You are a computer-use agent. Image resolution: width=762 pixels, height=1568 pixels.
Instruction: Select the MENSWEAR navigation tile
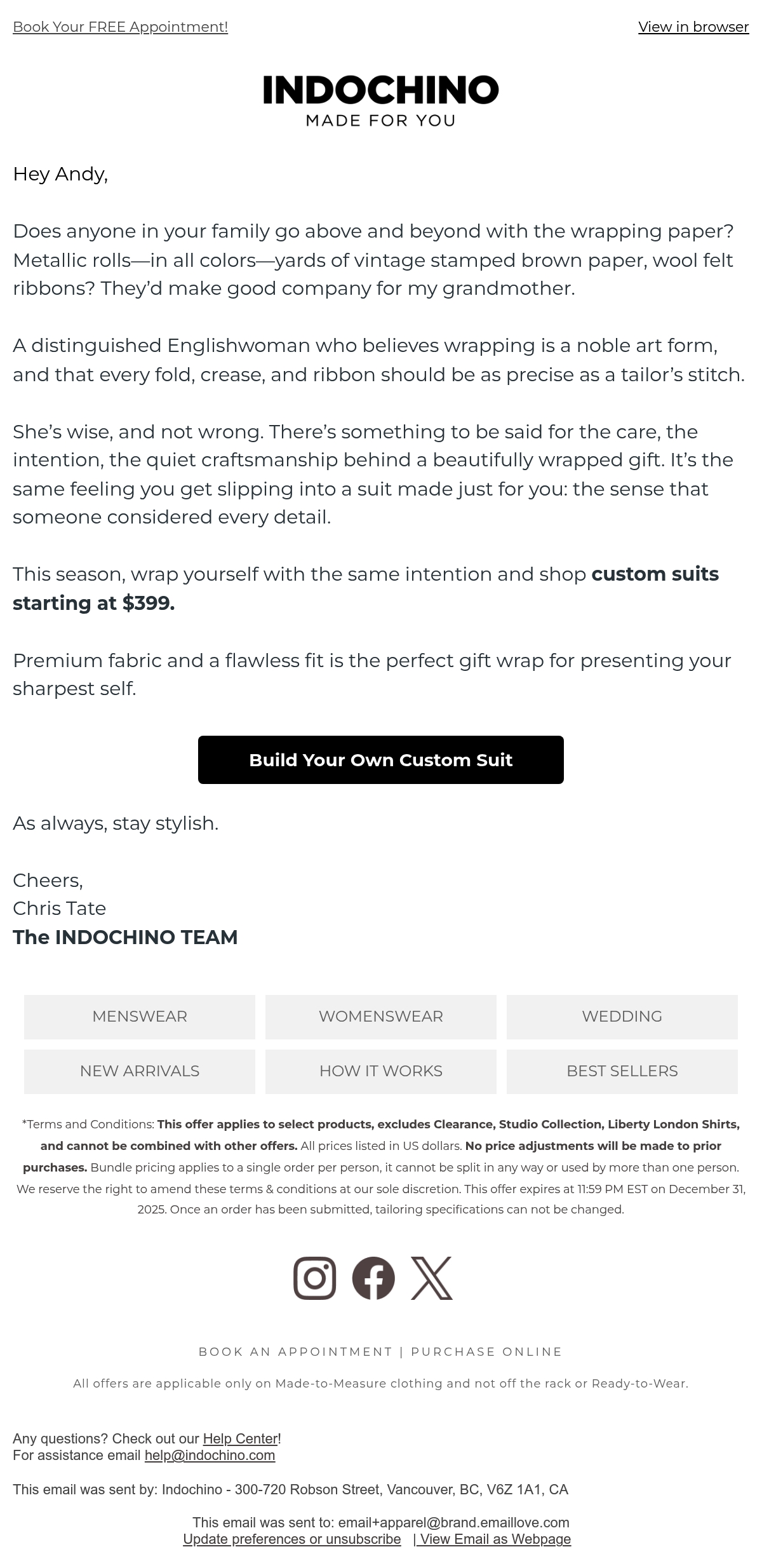click(x=140, y=1017)
